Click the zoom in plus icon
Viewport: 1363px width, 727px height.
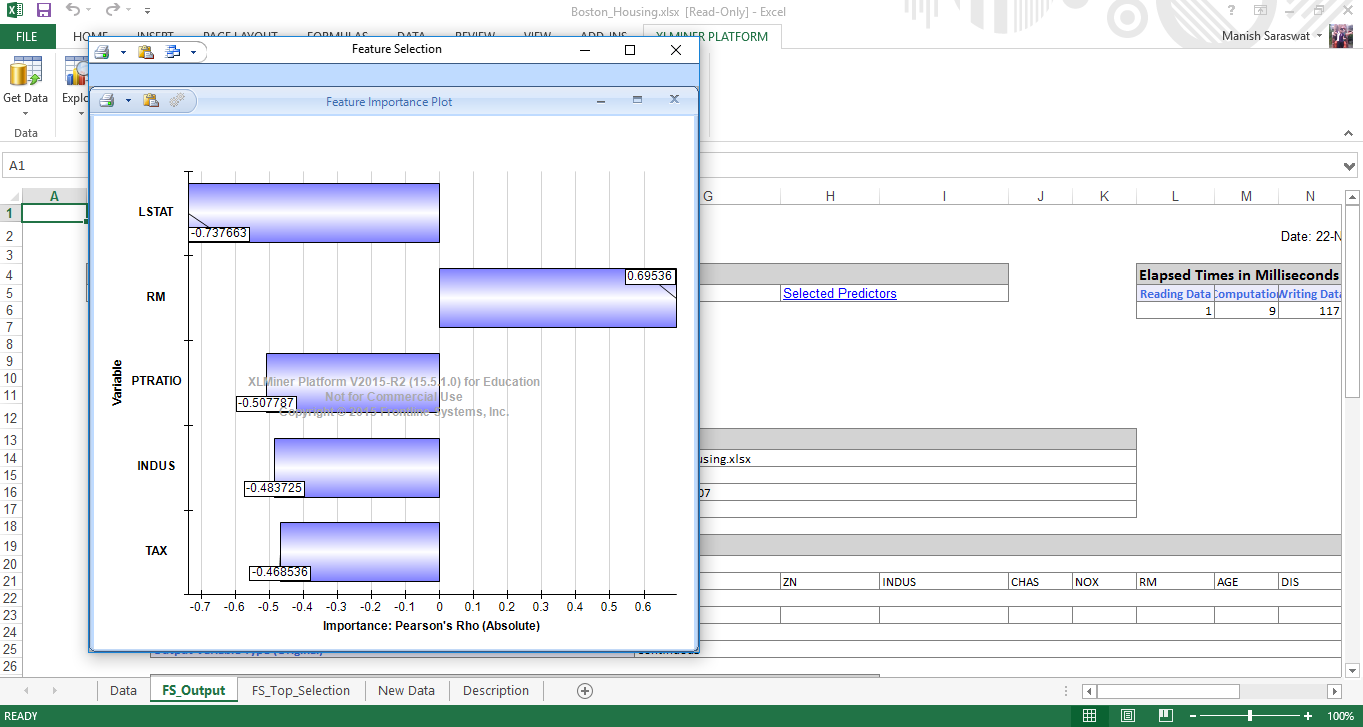[1308, 716]
